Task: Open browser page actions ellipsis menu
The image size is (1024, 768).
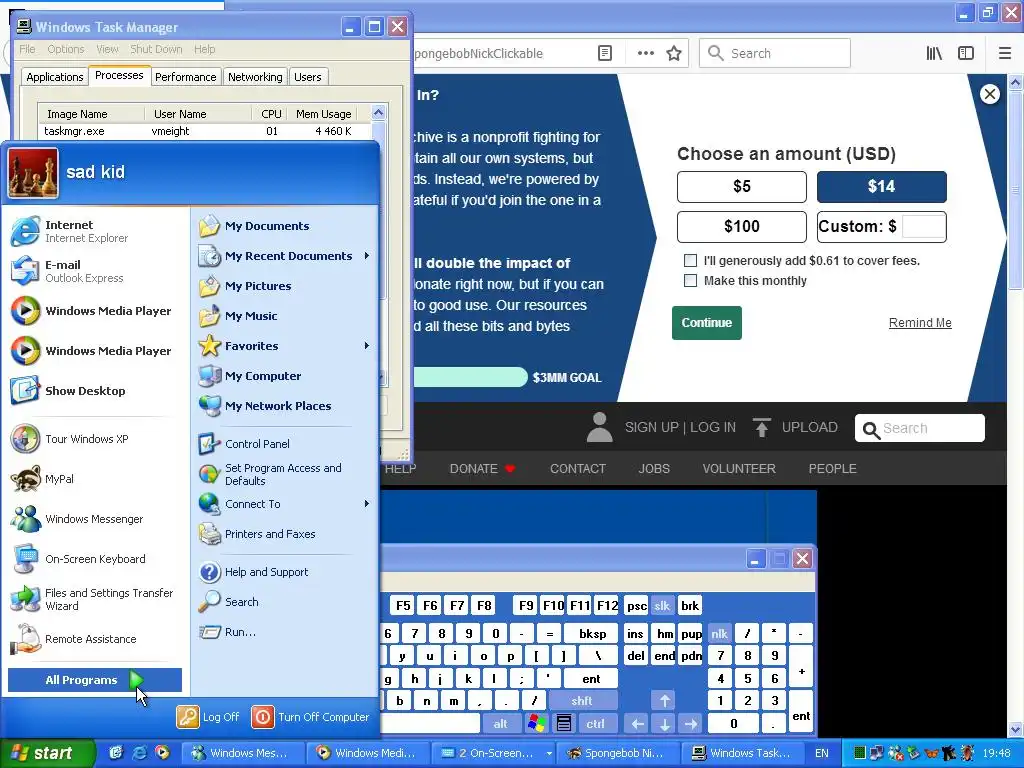Action: pyautogui.click(x=646, y=53)
